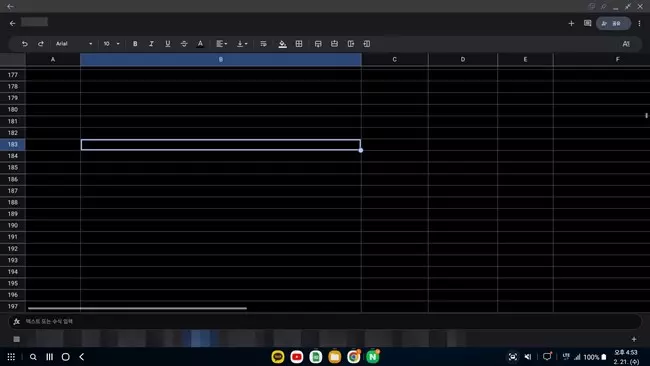This screenshot has height=366, width=650.
Task: Select row 190 header
Action: coord(13,225)
